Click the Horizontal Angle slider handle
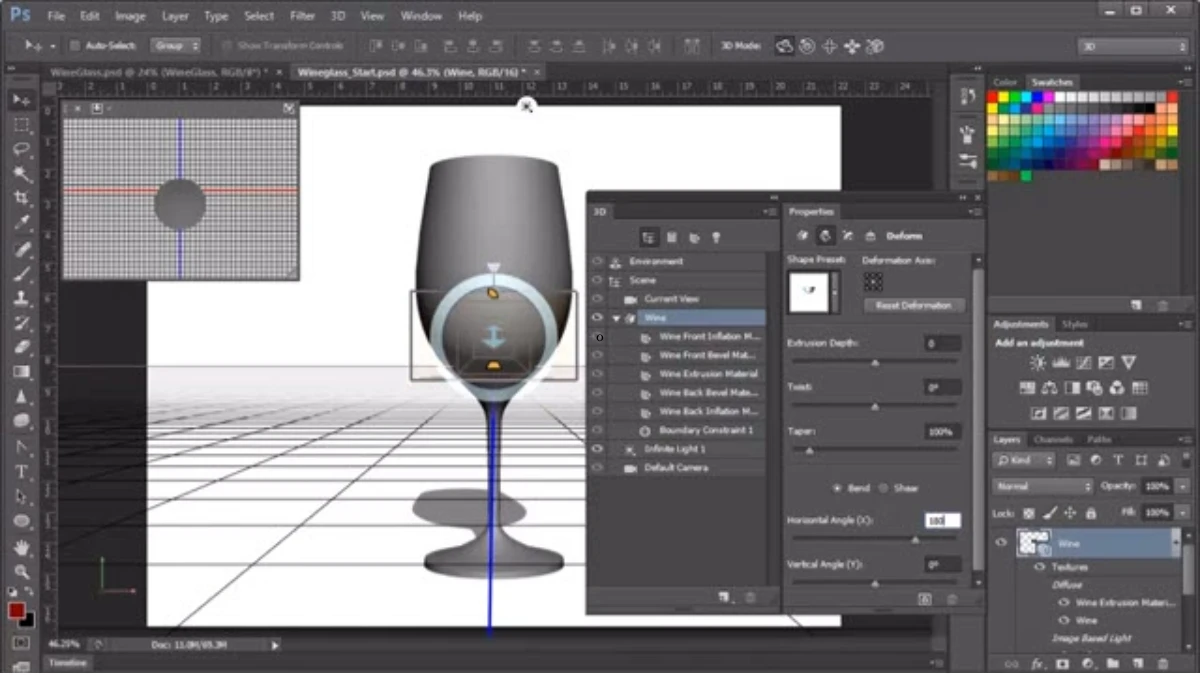This screenshot has height=675, width=1200. pos(915,539)
